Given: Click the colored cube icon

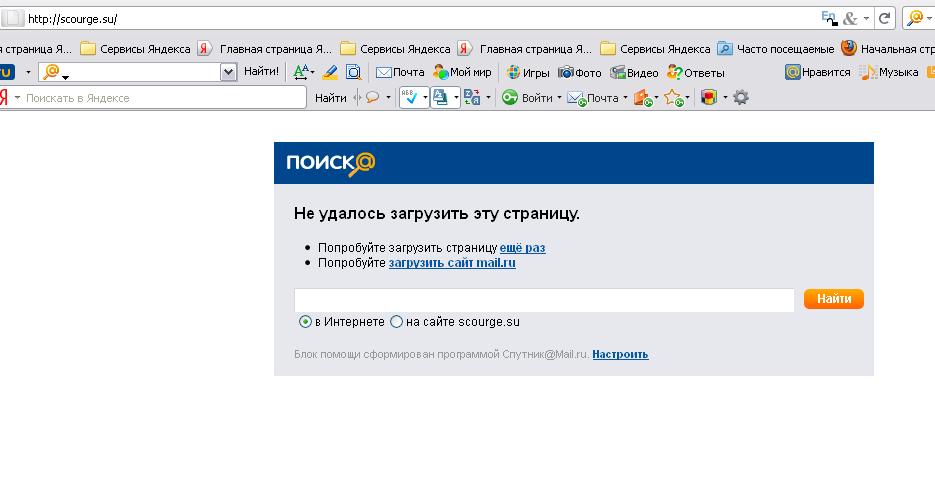Looking at the screenshot, I should coord(709,97).
